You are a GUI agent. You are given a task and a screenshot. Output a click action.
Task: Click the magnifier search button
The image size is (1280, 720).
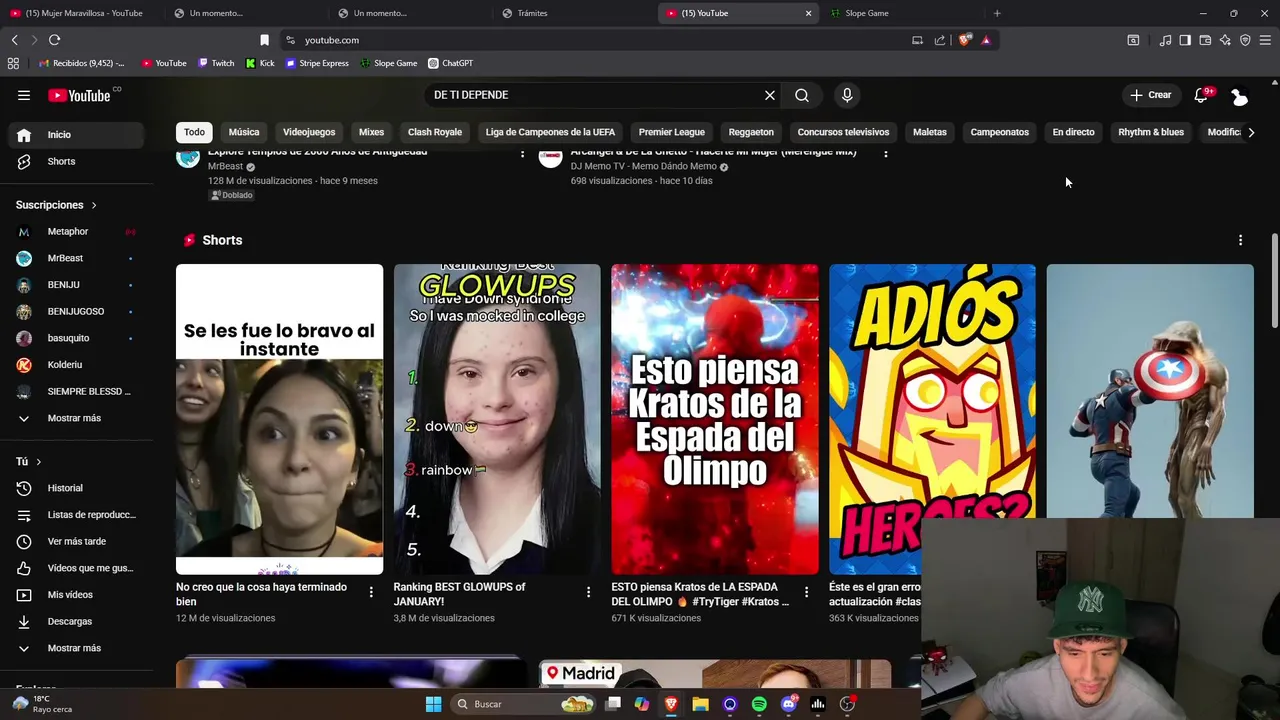[802, 95]
